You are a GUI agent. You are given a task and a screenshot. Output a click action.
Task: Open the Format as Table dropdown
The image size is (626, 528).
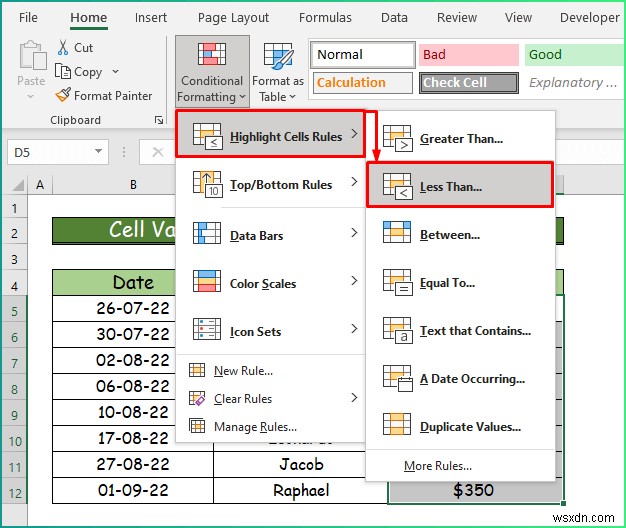tap(292, 97)
